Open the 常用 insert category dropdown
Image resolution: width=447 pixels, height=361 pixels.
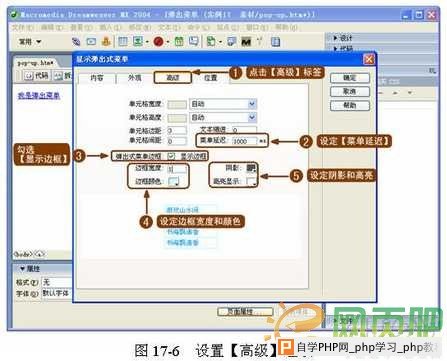pyautogui.click(x=30, y=42)
